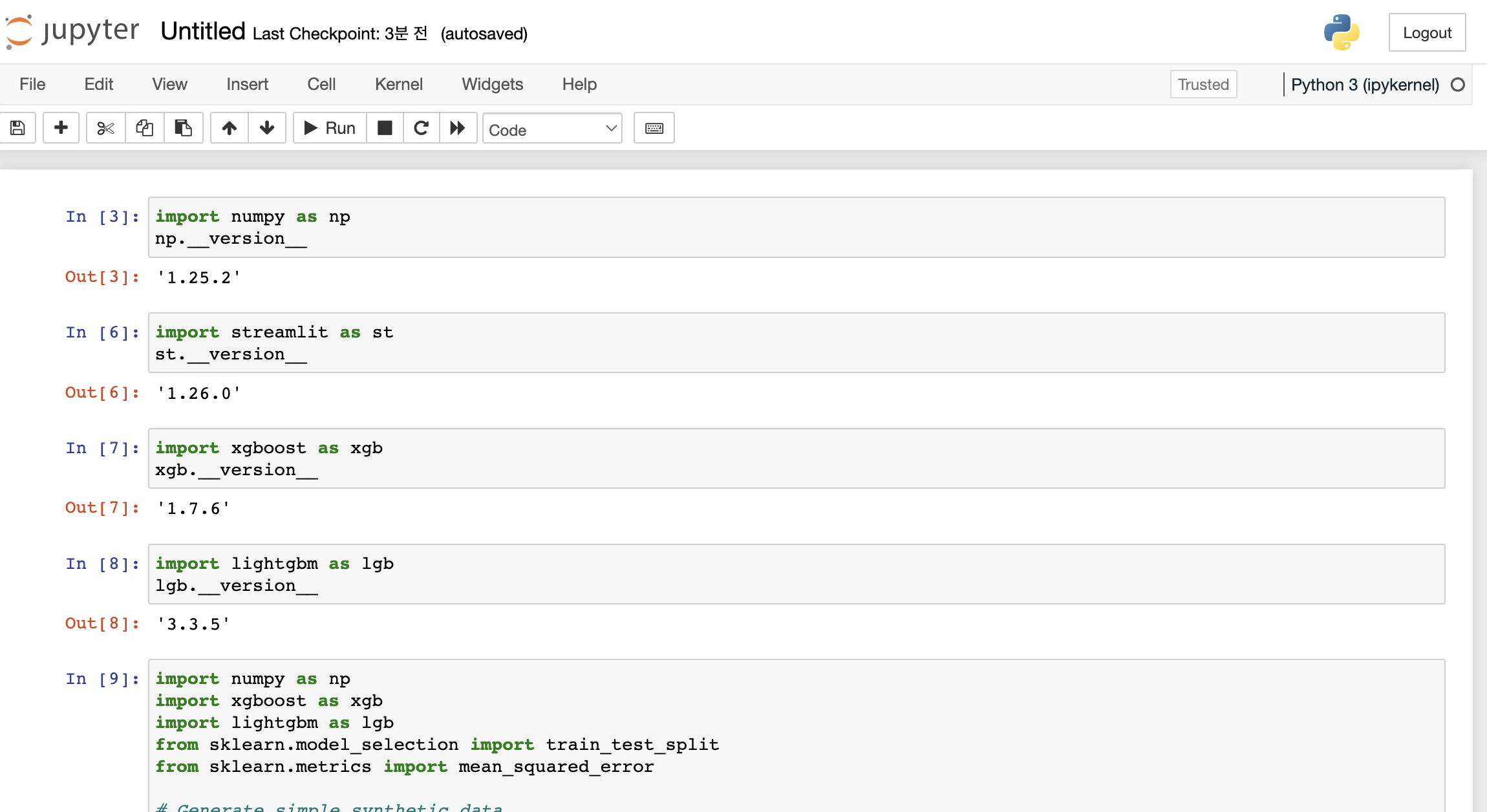Run the selected cell
1487x812 pixels.
(x=330, y=128)
